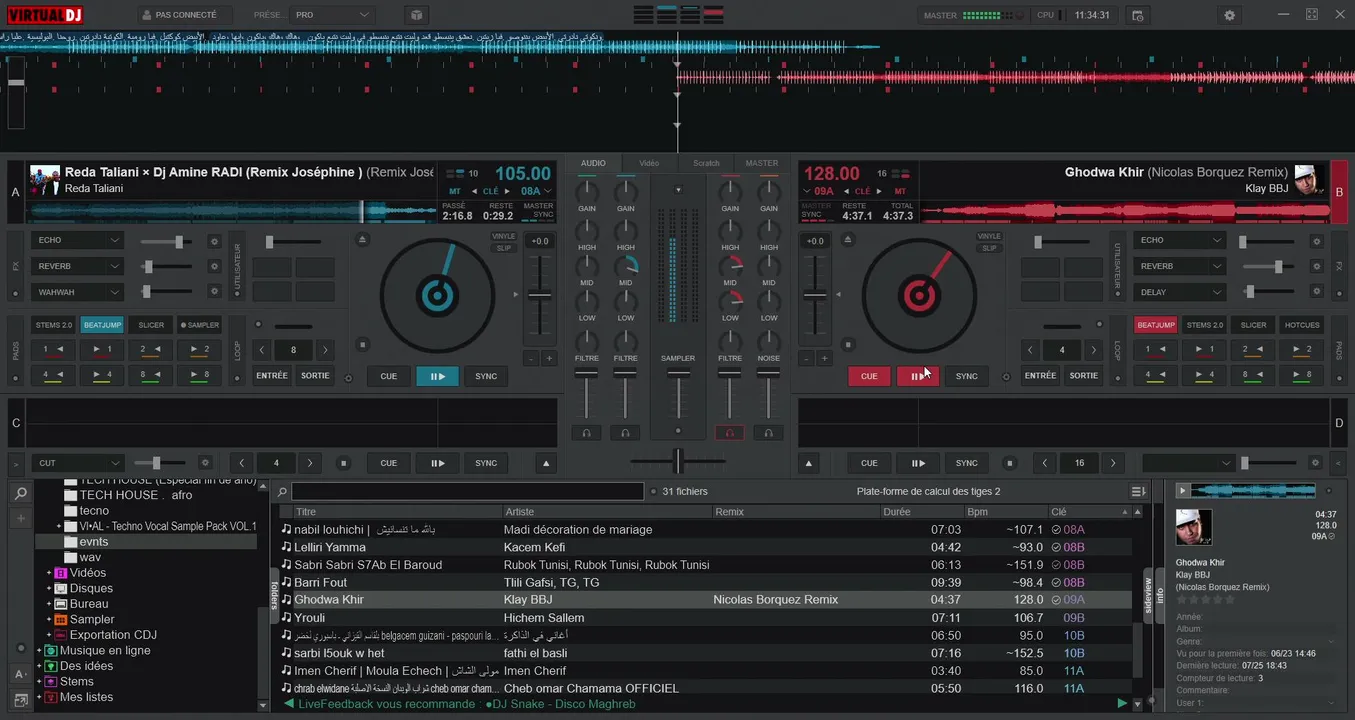Toggle SLIP mode on deck A
This screenshot has height=720, width=1355.
503,248
